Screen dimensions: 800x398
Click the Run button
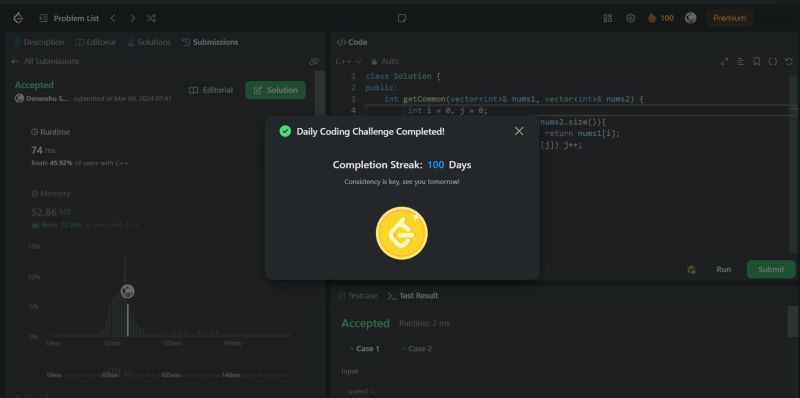(723, 269)
